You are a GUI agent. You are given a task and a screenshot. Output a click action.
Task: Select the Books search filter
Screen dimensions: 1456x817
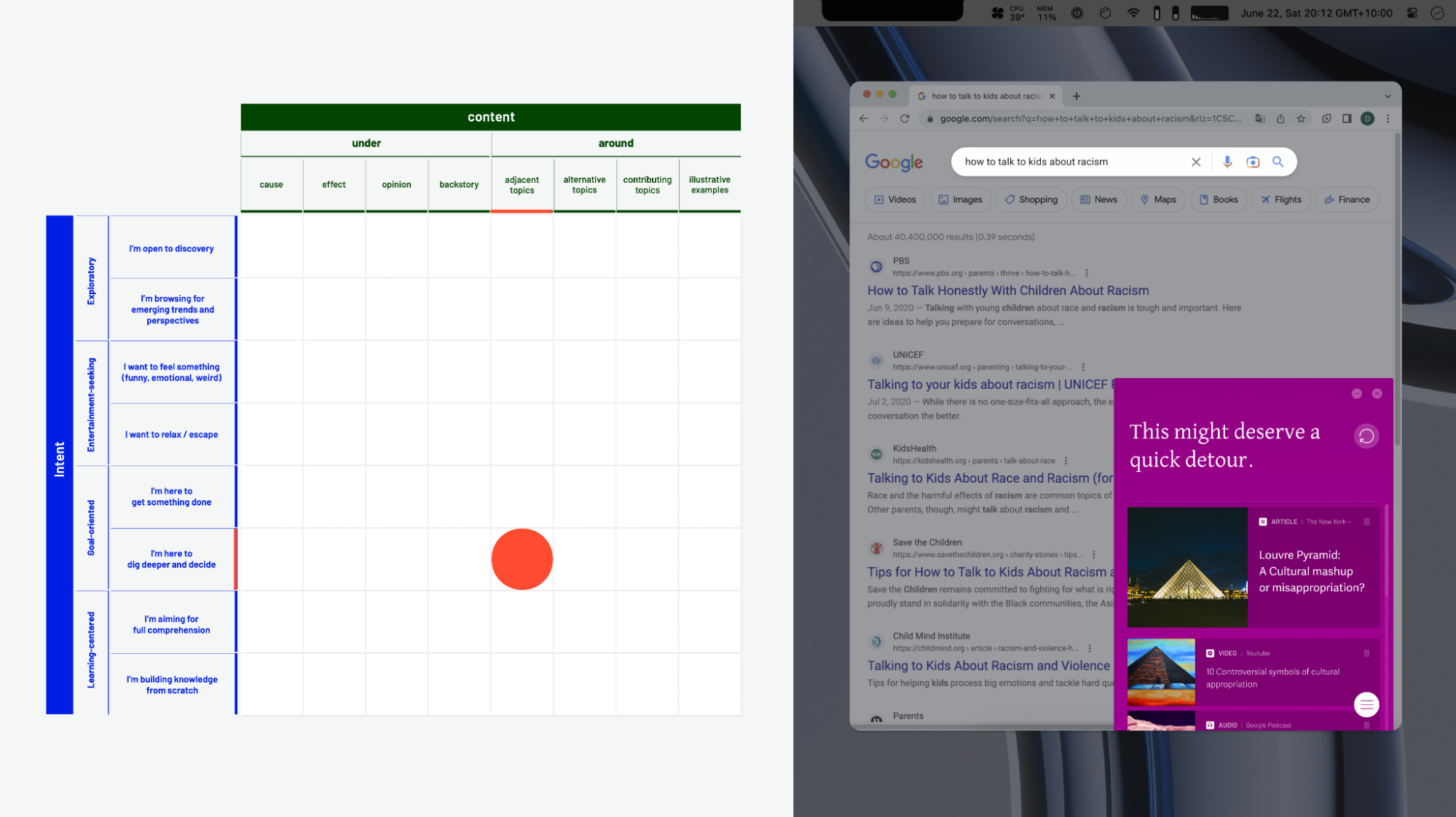tap(1219, 200)
